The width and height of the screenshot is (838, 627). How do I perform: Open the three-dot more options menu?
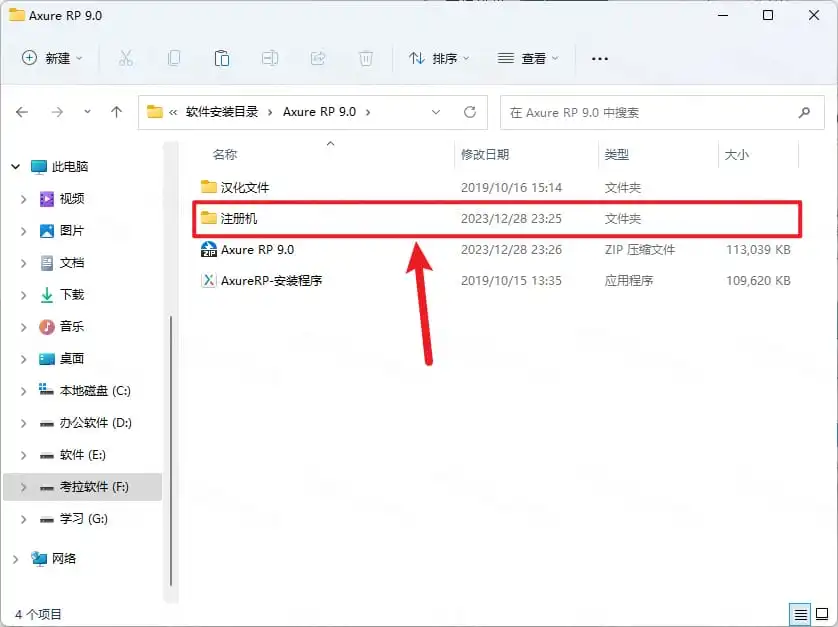(600, 59)
